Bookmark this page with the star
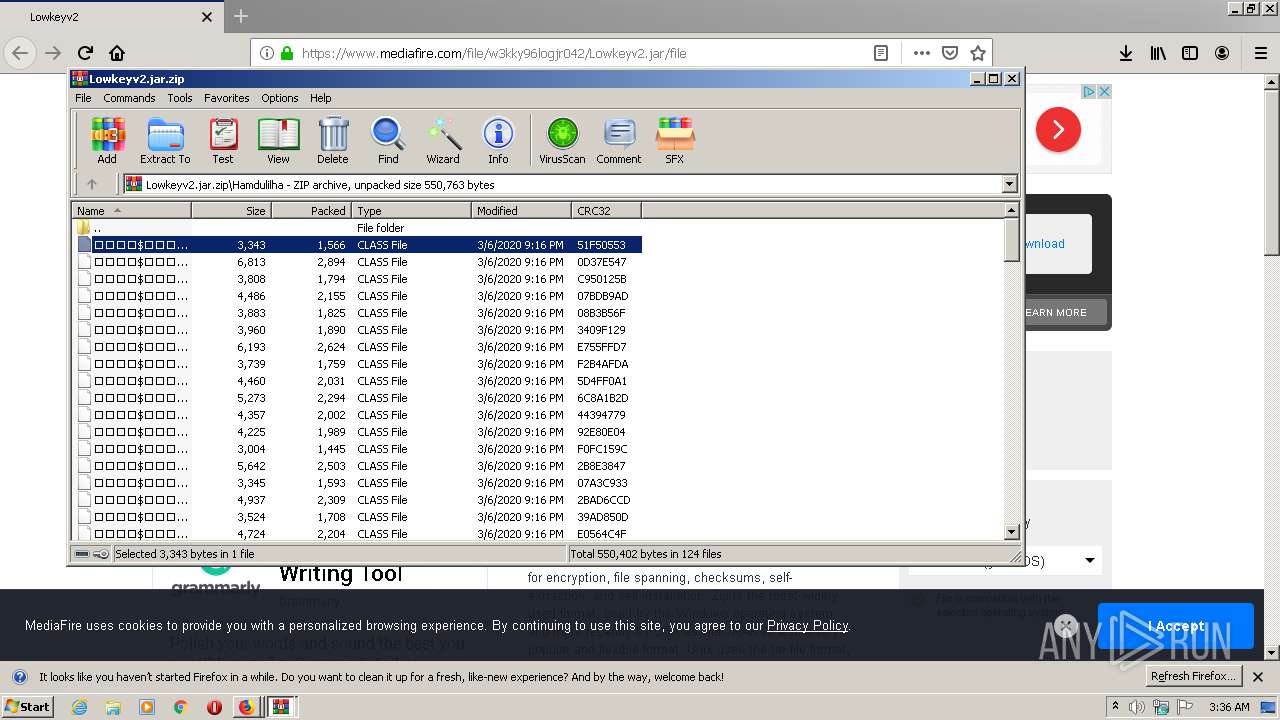Image resolution: width=1280 pixels, height=720 pixels. pyautogui.click(x=978, y=53)
